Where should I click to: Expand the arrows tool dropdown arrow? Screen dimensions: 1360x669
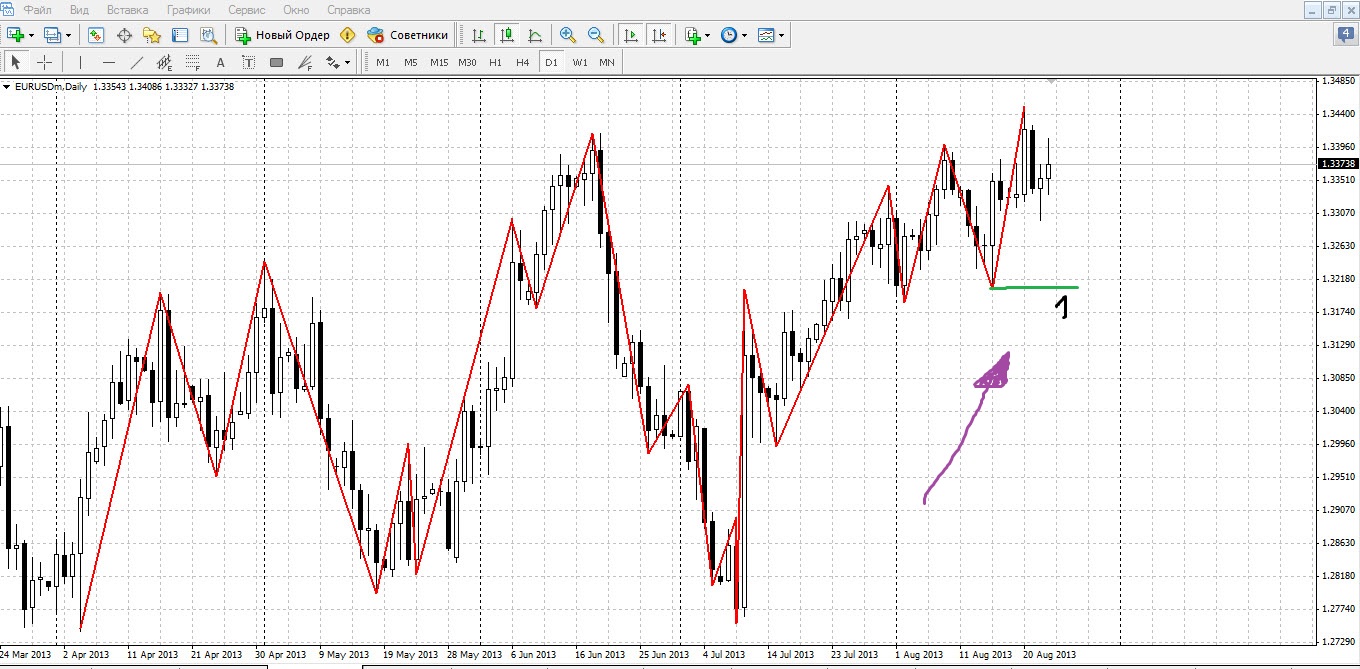pyautogui.click(x=348, y=62)
